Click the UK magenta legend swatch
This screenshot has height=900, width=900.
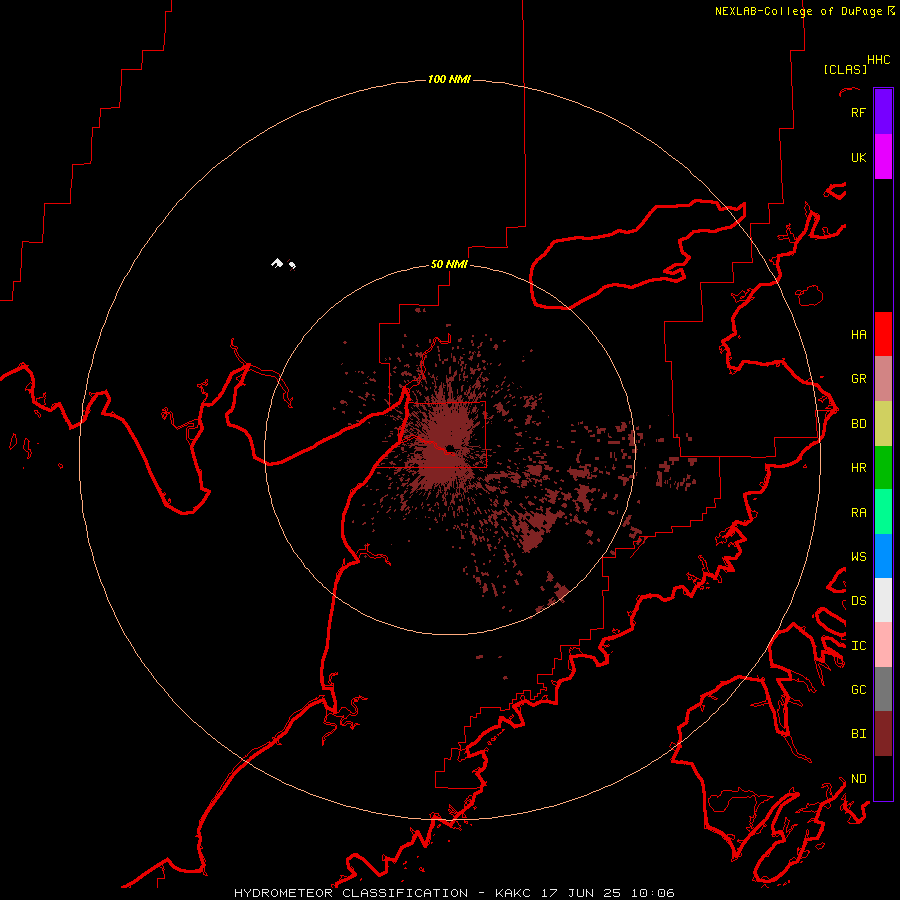click(x=883, y=157)
